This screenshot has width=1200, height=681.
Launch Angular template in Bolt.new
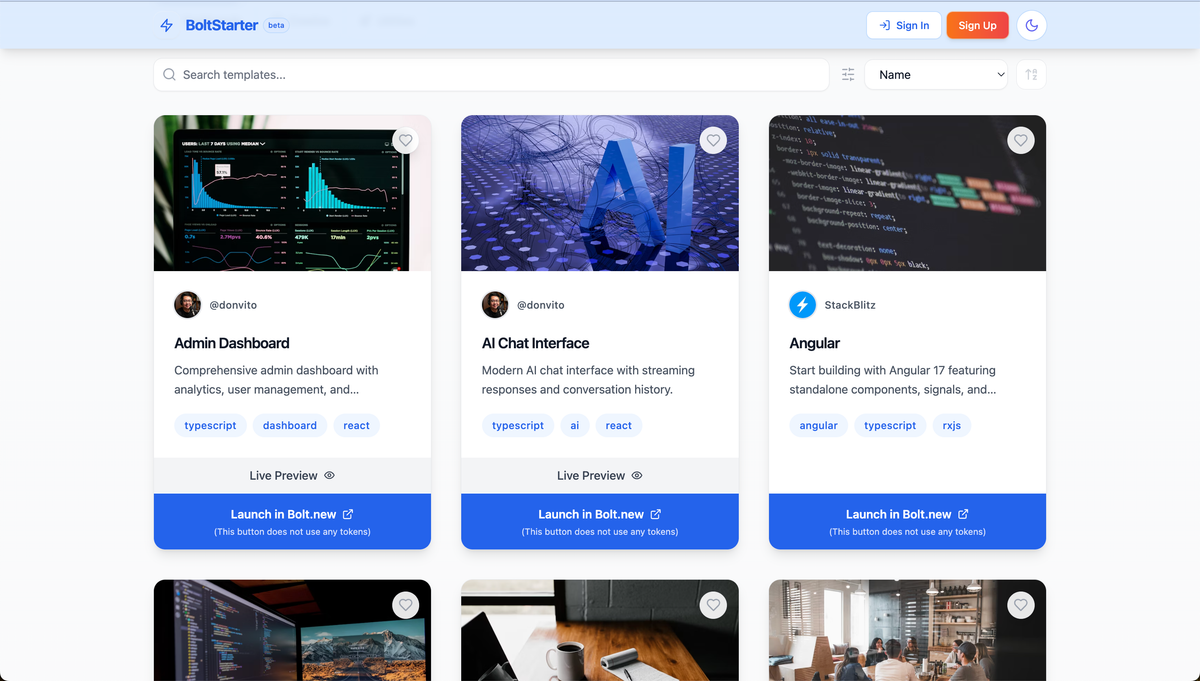click(x=907, y=521)
